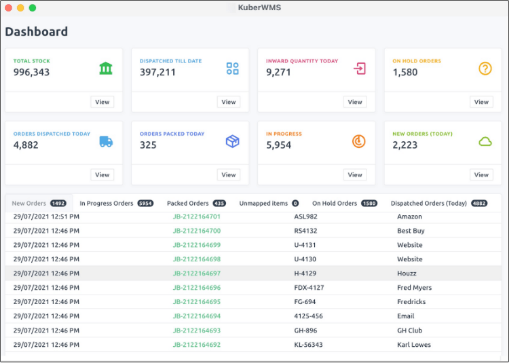Click the Email channel cell
This screenshot has height=363, width=509.
pyautogui.click(x=406, y=316)
